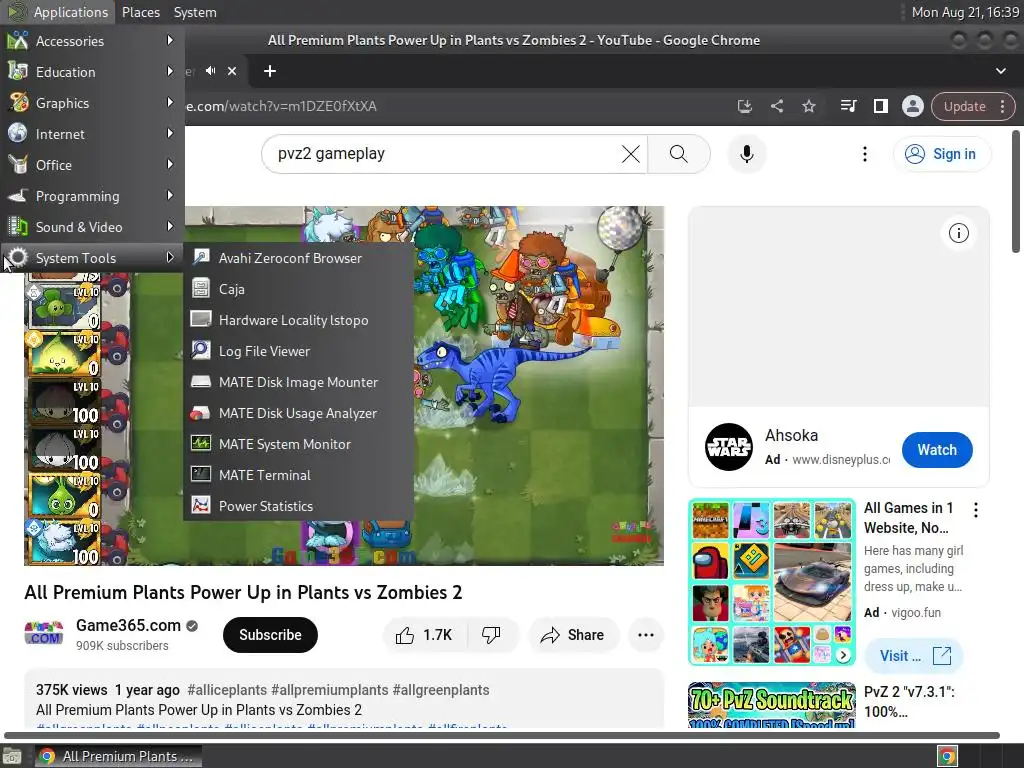Dislike the video
The width and height of the screenshot is (1024, 768).
pyautogui.click(x=491, y=635)
